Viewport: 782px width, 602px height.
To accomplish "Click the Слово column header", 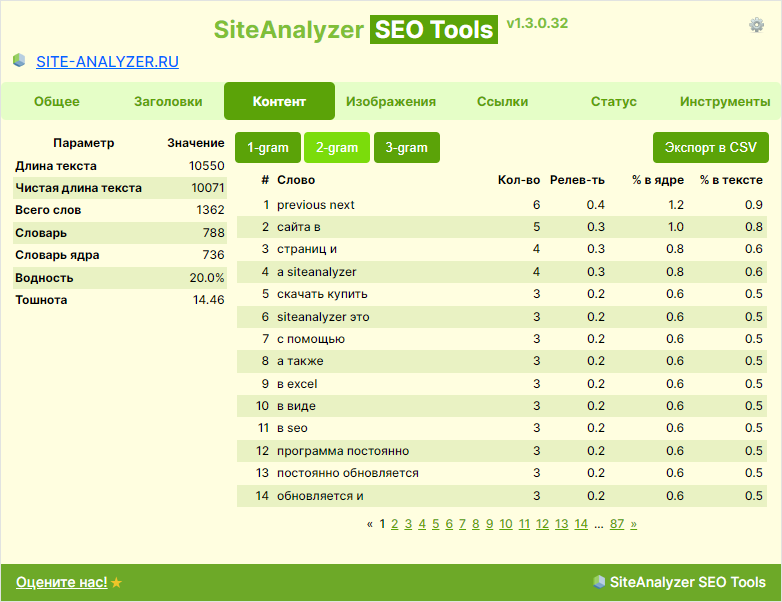I will [296, 180].
